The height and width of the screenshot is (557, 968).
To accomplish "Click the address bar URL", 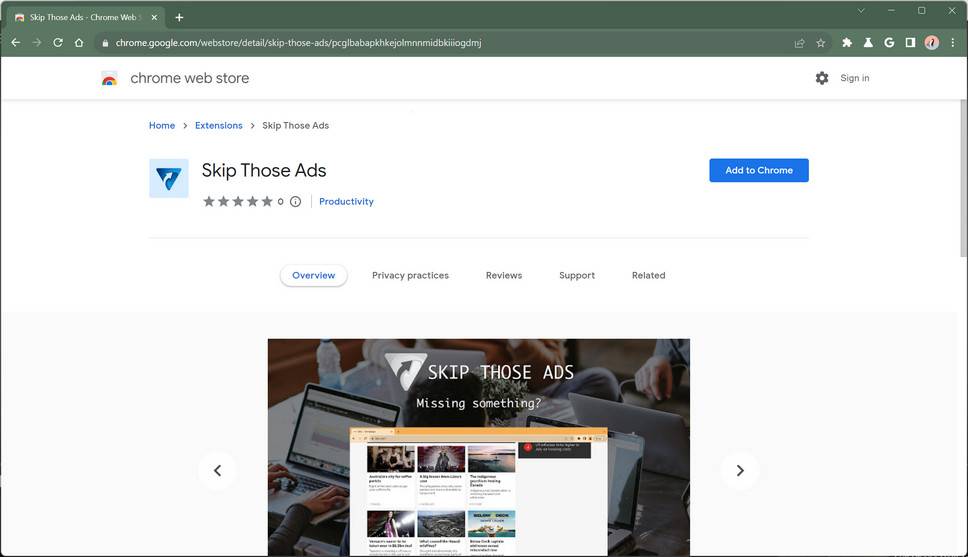I will 298,43.
